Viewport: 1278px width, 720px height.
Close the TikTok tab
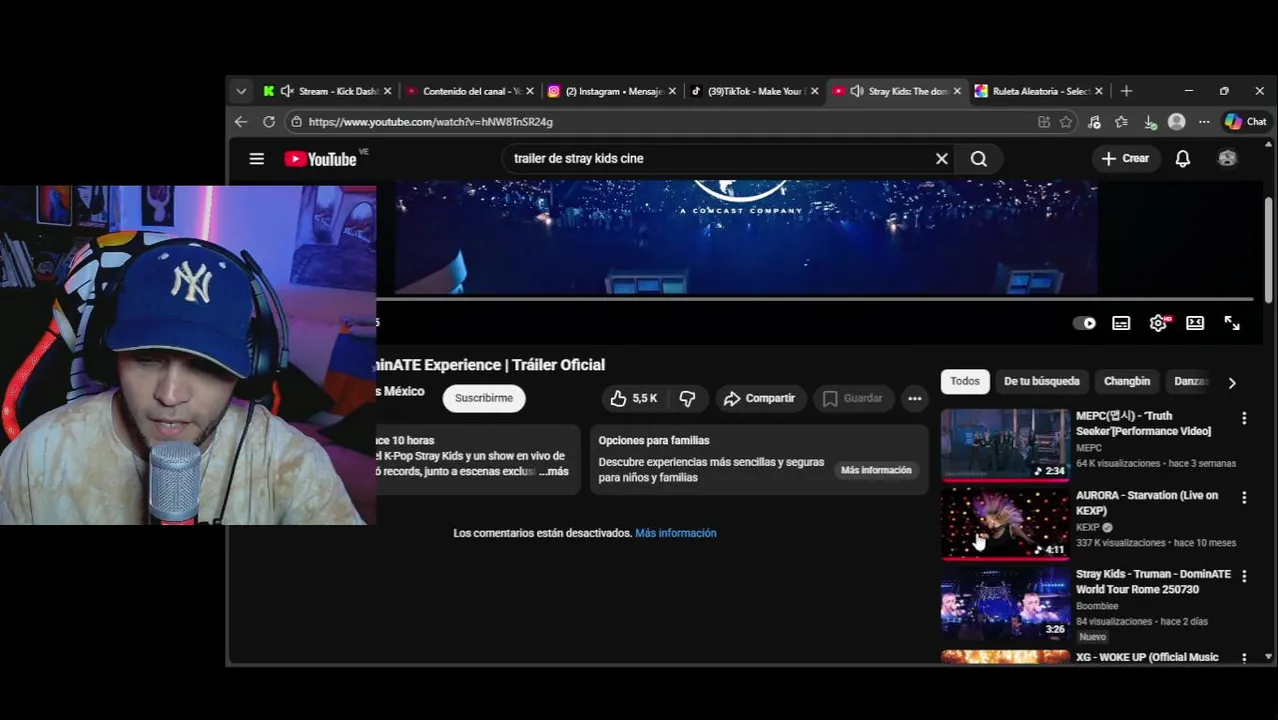click(x=814, y=91)
